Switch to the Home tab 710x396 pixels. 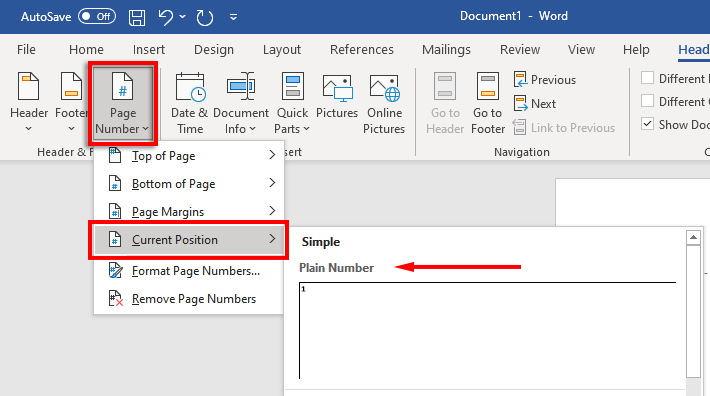86,49
